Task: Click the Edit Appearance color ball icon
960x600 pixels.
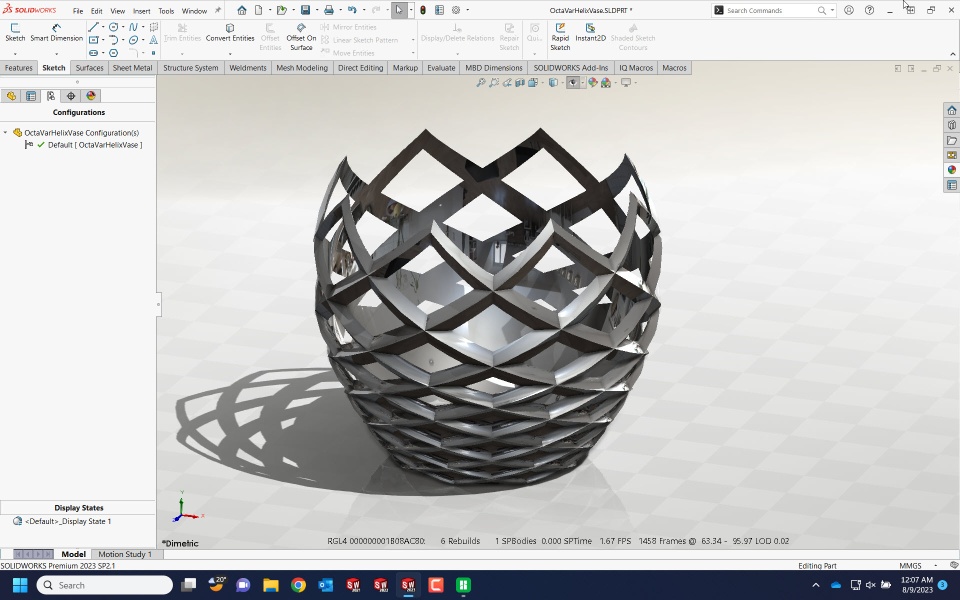Action: [x=593, y=83]
